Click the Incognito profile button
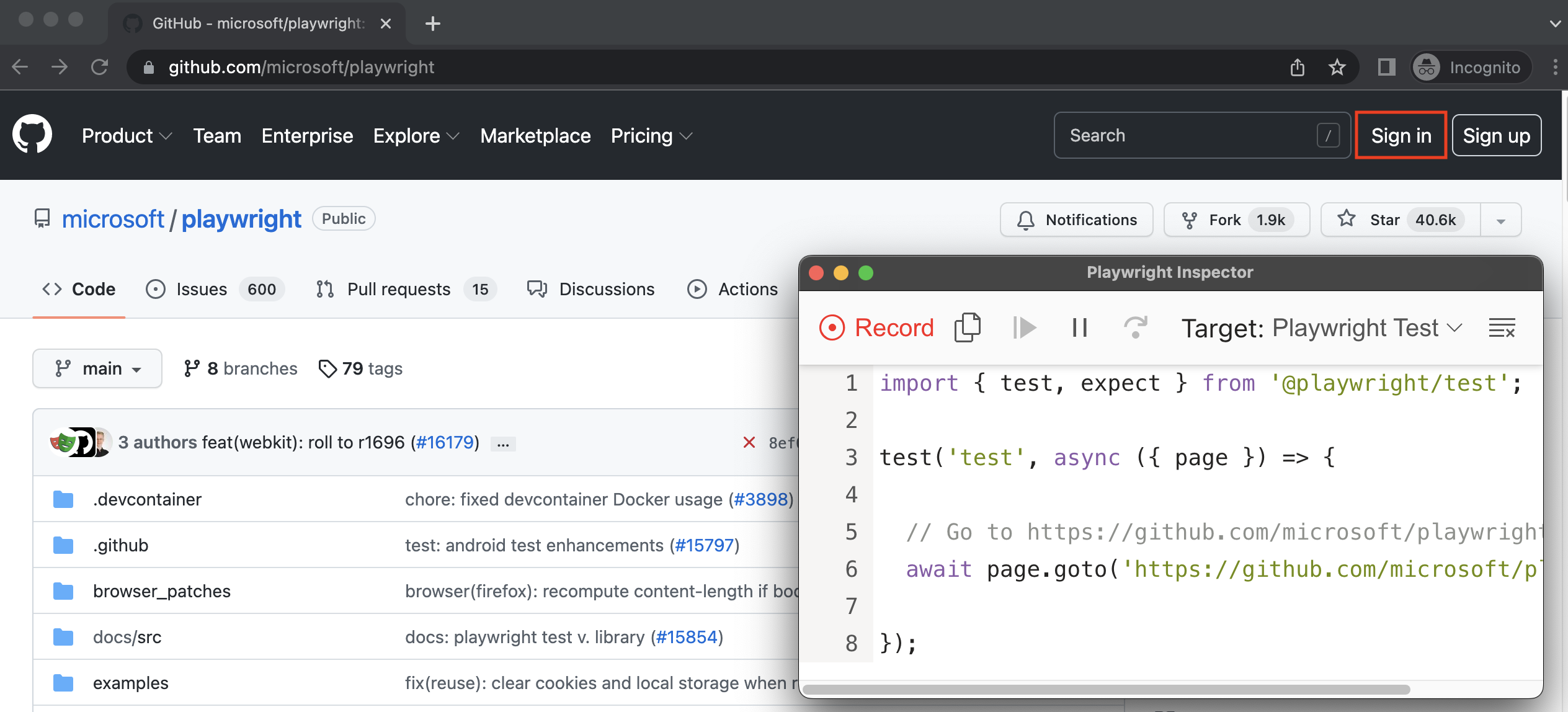Image resolution: width=1568 pixels, height=712 pixels. click(x=1471, y=67)
